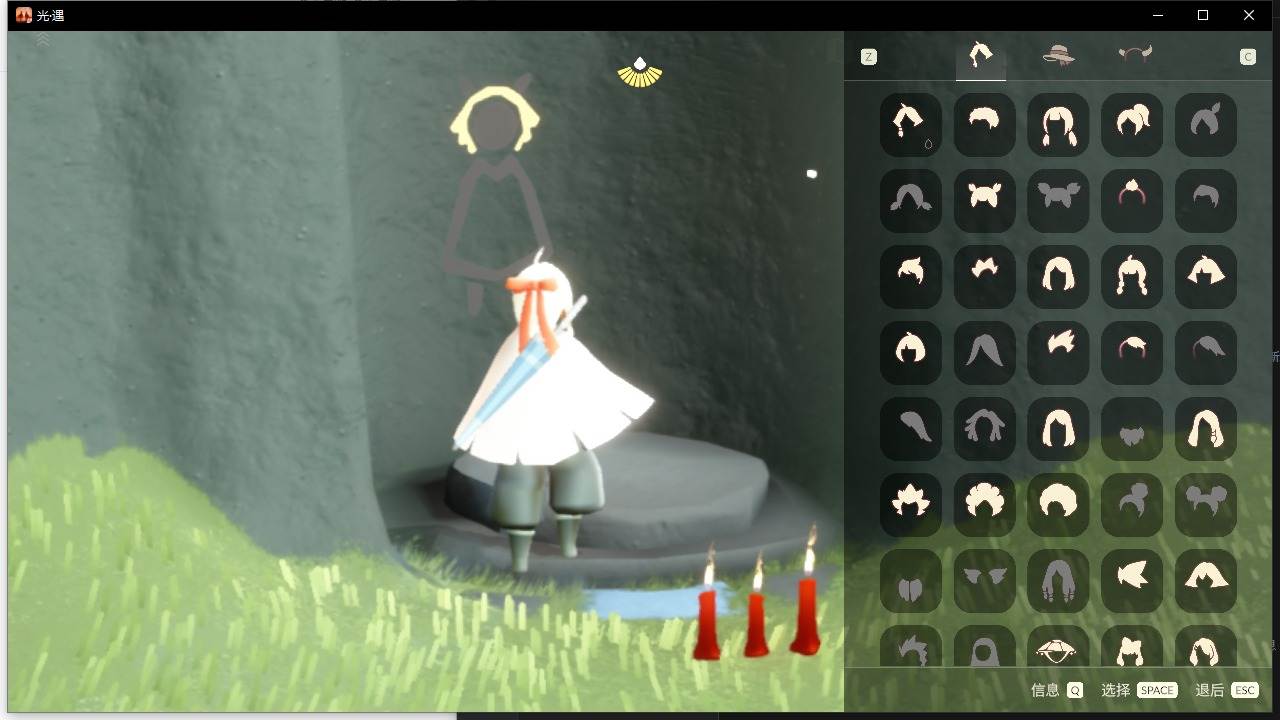The height and width of the screenshot is (720, 1280).
Task: Click the 信息 Q info button
Action: [1057, 690]
